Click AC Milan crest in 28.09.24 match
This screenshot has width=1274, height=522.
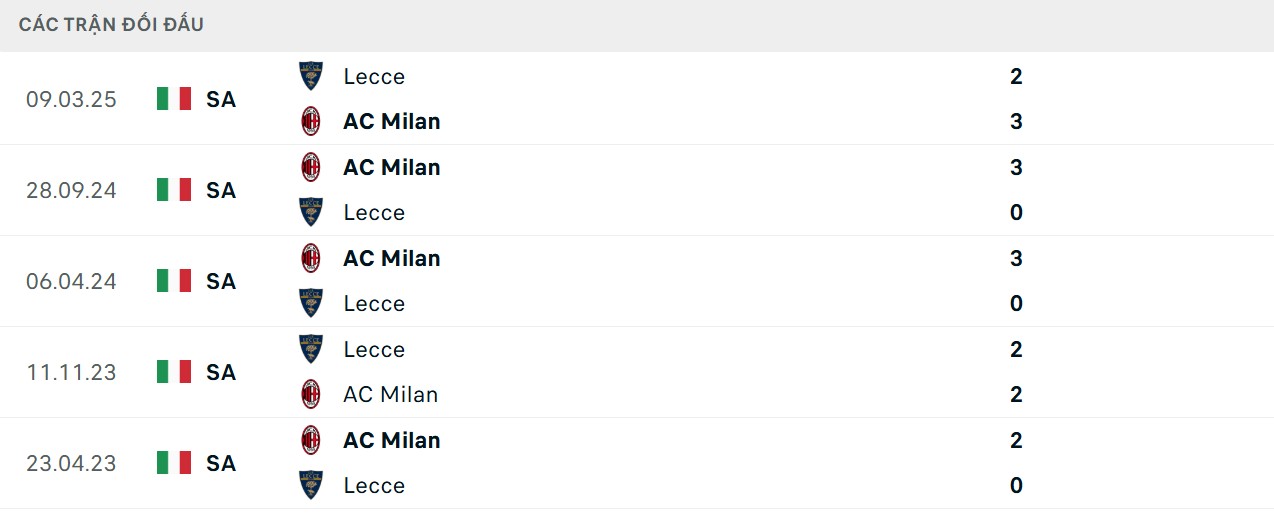coord(311,167)
